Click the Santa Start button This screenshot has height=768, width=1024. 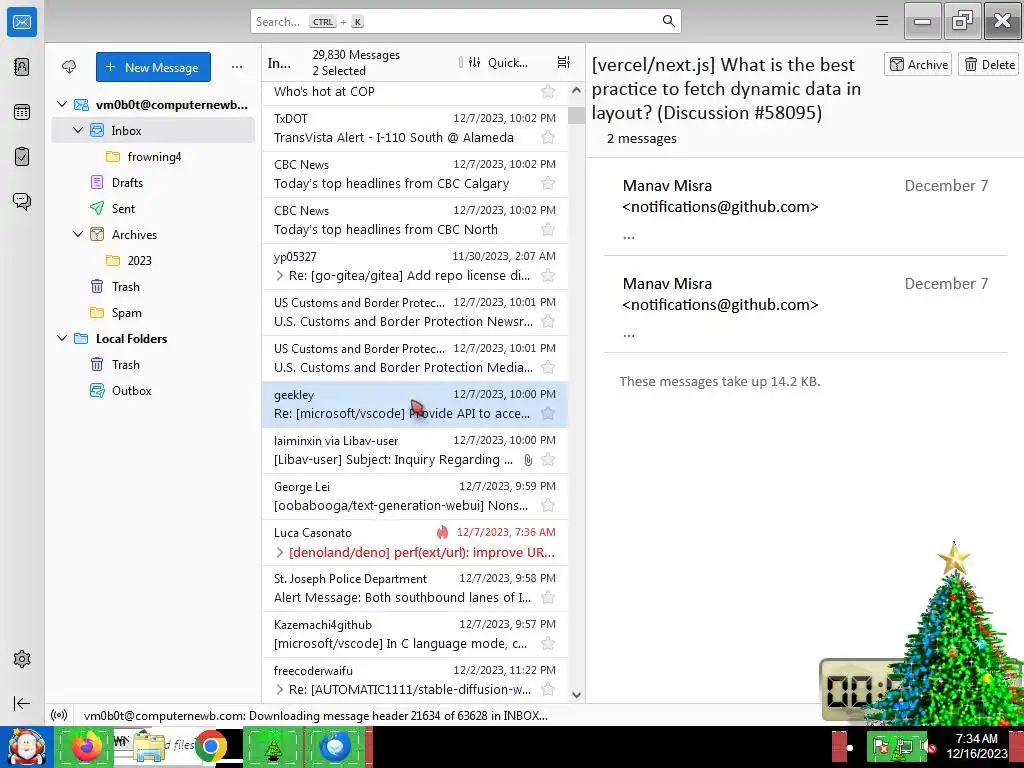[26, 747]
